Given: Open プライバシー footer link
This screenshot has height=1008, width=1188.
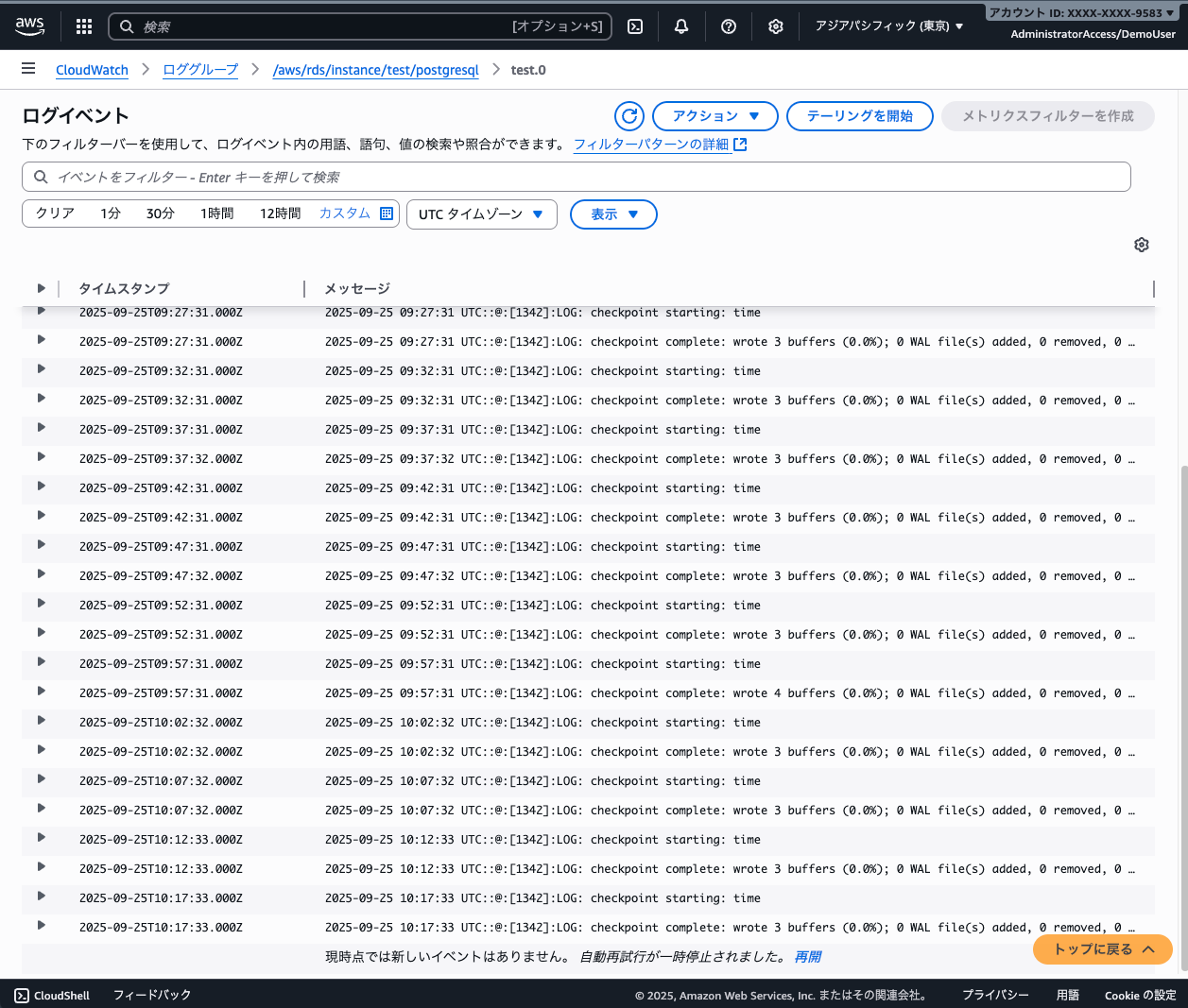Looking at the screenshot, I should [x=995, y=995].
